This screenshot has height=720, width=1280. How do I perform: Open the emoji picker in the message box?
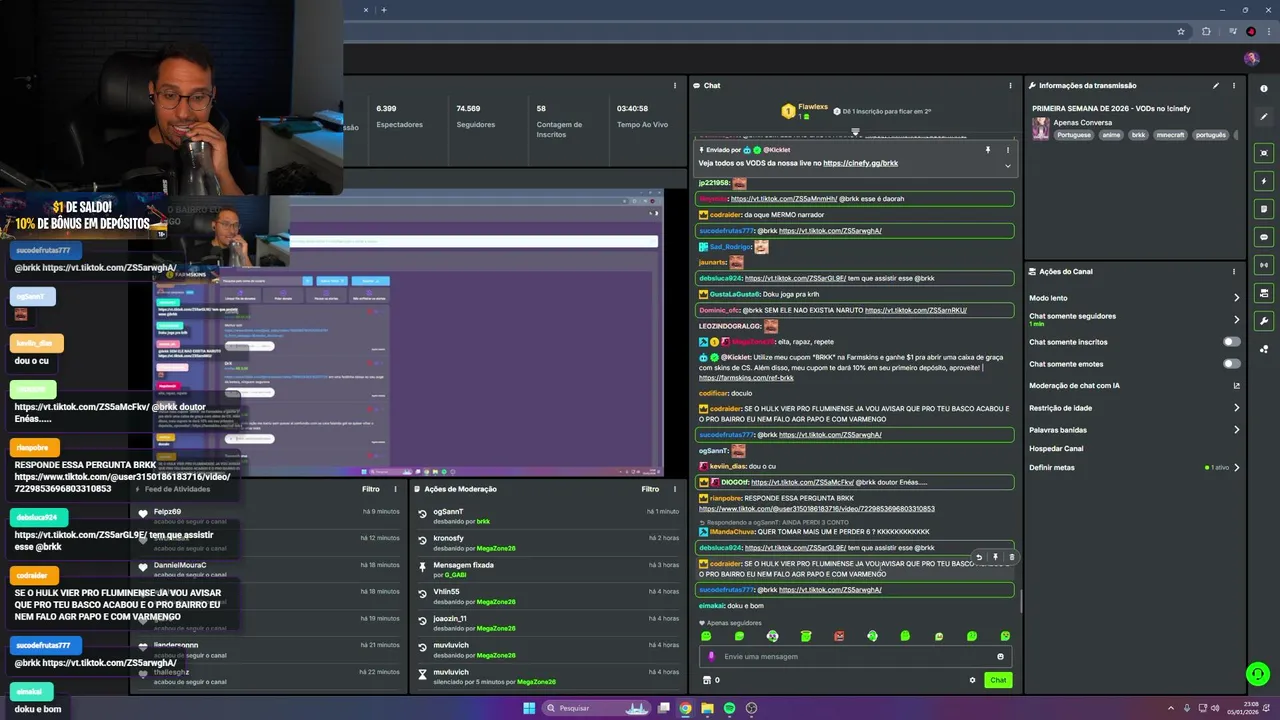click(1000, 657)
